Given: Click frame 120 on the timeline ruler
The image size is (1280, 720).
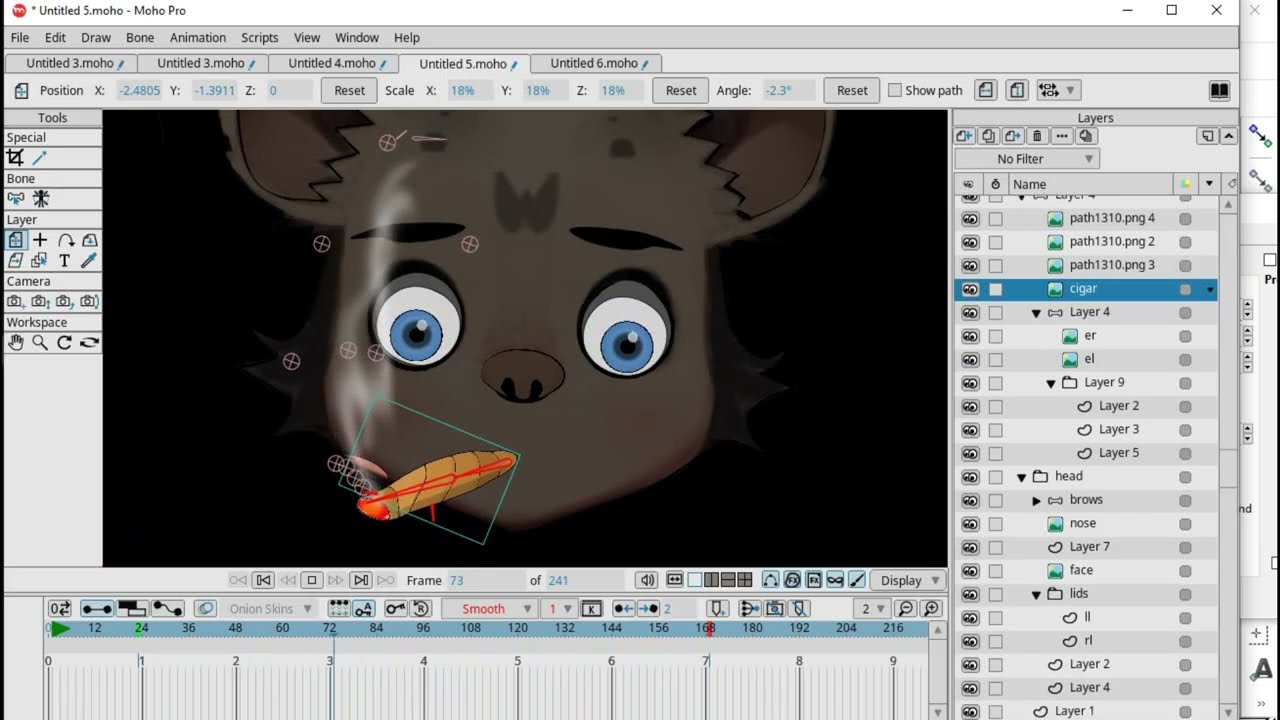Looking at the screenshot, I should 518,628.
